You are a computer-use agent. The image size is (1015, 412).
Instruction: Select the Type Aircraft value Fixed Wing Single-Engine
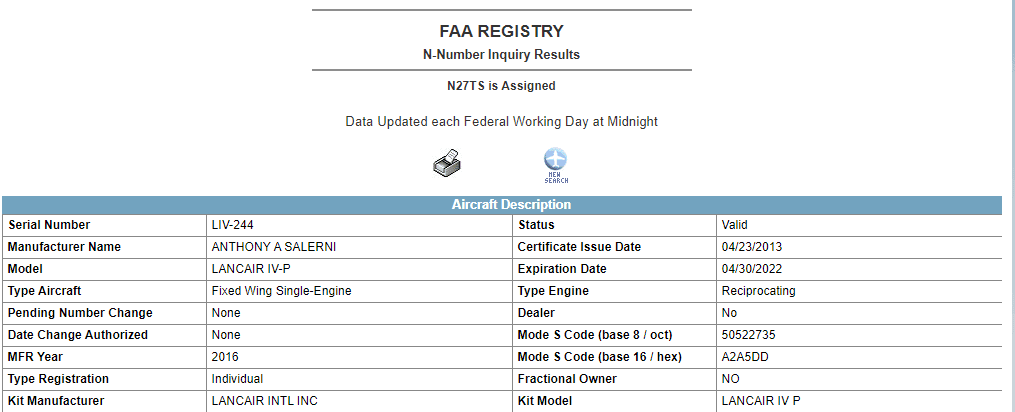pyautogui.click(x=282, y=291)
